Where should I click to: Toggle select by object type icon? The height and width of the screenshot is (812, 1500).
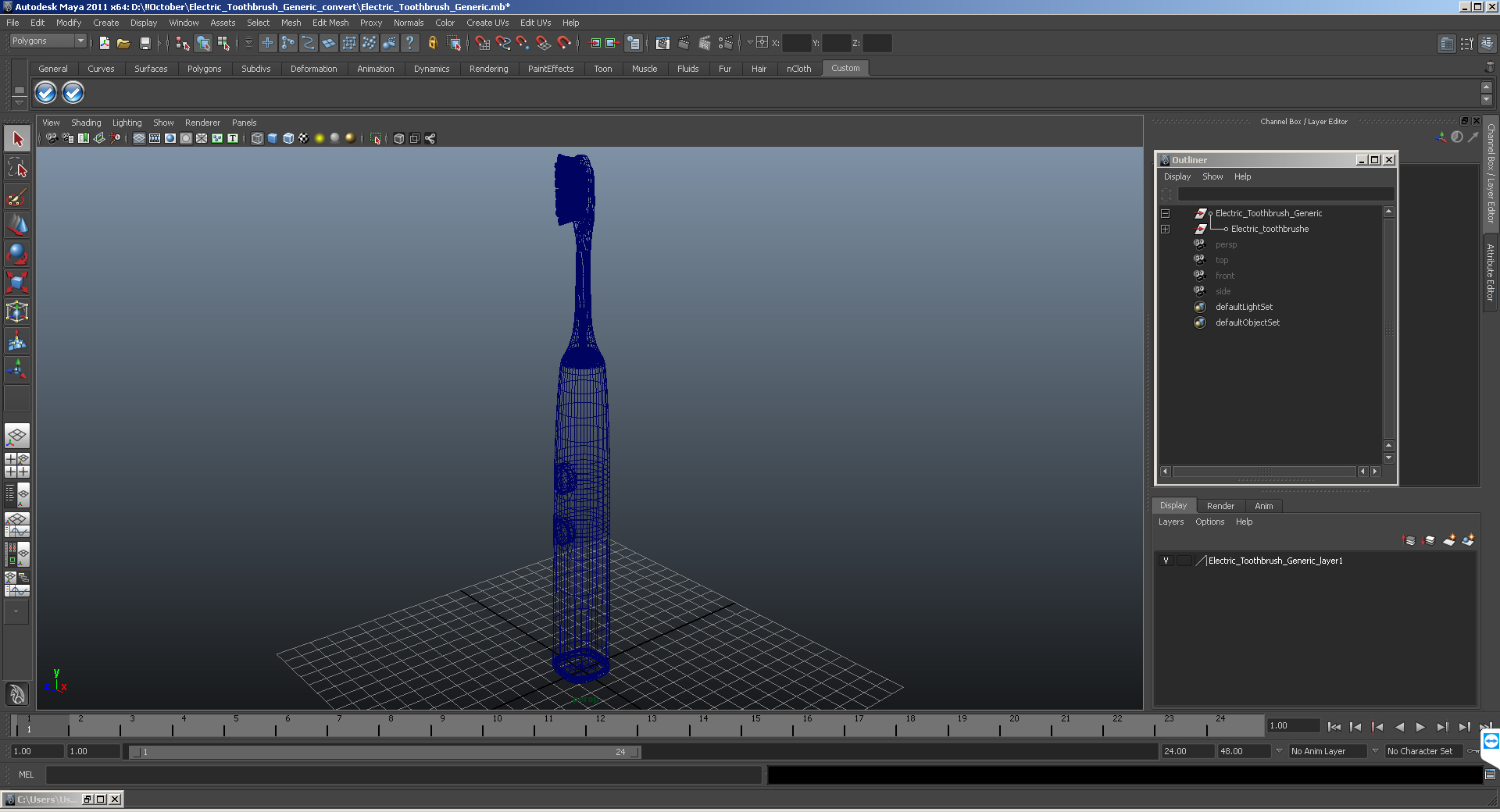pyautogui.click(x=204, y=43)
